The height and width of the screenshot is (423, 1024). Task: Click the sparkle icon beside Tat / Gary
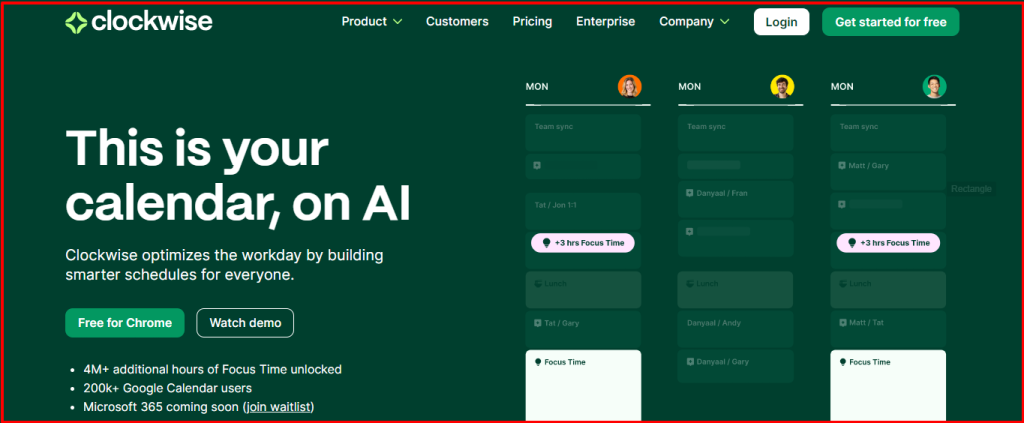pos(537,323)
